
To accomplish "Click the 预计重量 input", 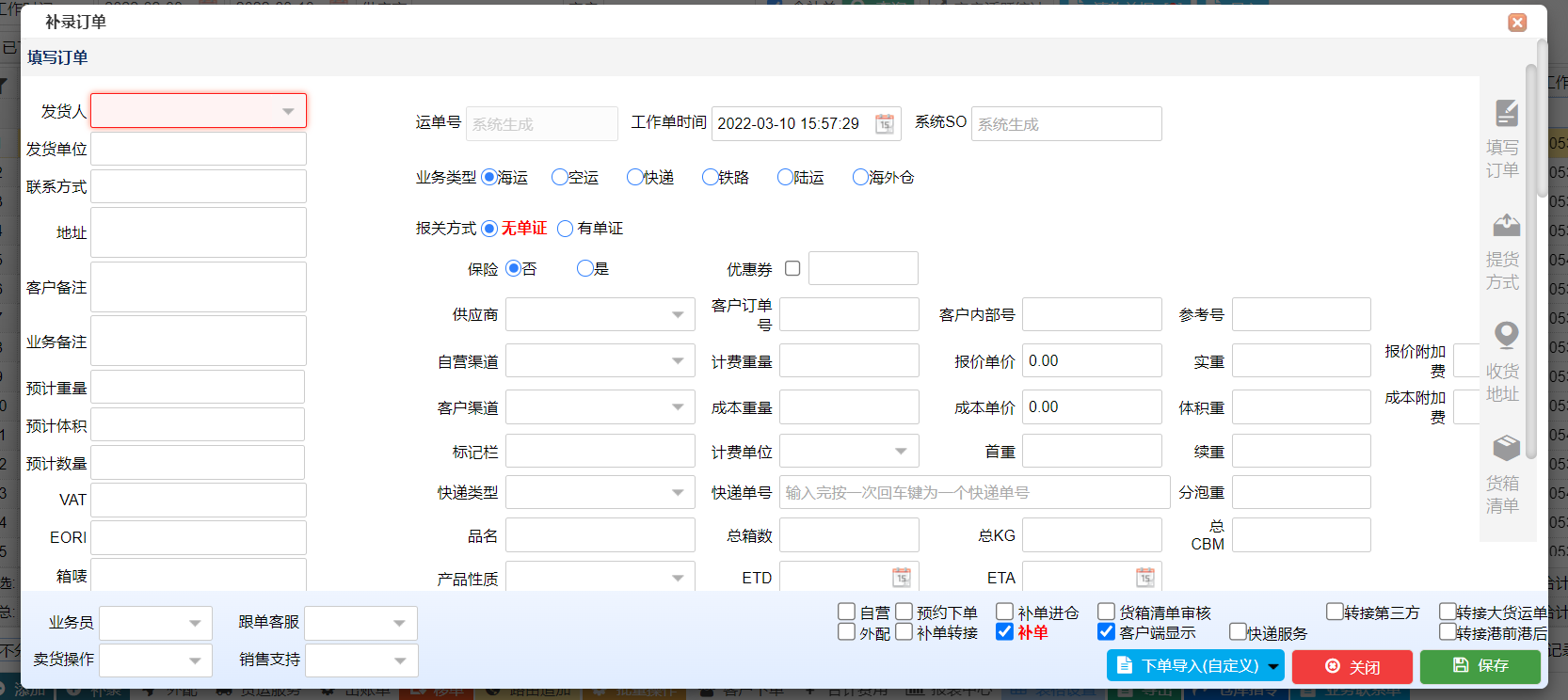I will click(x=198, y=387).
